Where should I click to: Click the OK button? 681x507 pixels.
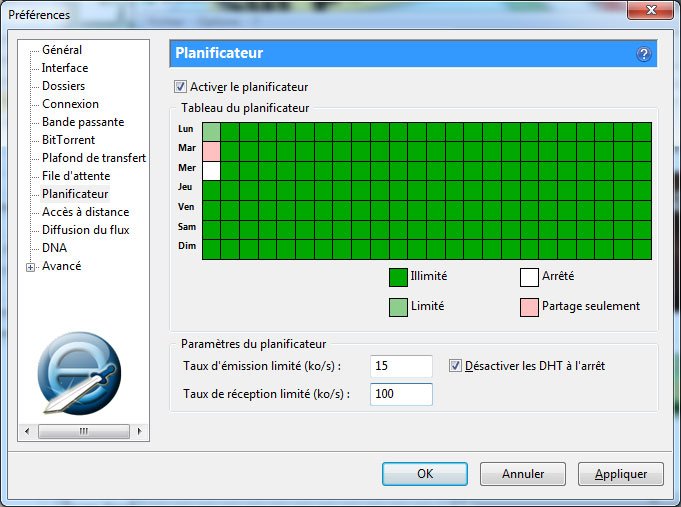(x=425, y=474)
